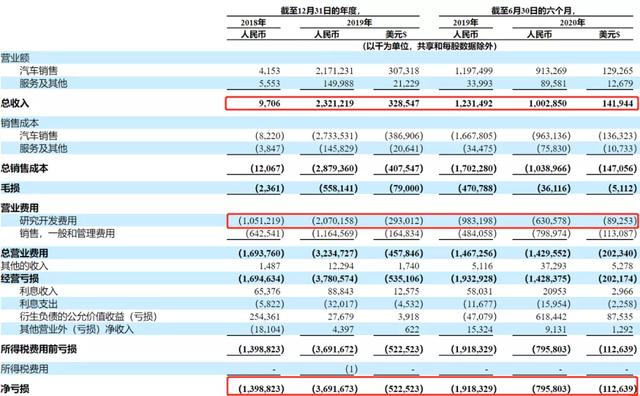Select the 净亏损 row label
The image size is (640, 396).
pos(15,389)
